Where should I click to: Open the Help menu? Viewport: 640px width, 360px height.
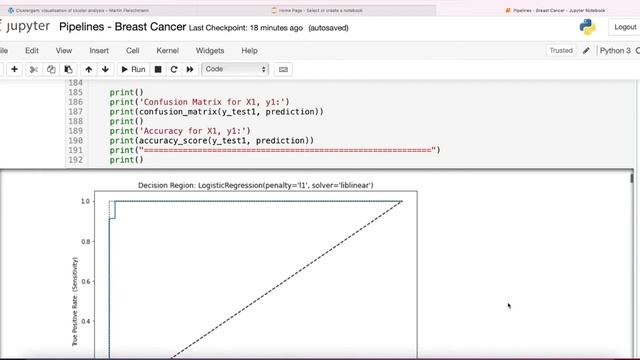pyautogui.click(x=249, y=51)
